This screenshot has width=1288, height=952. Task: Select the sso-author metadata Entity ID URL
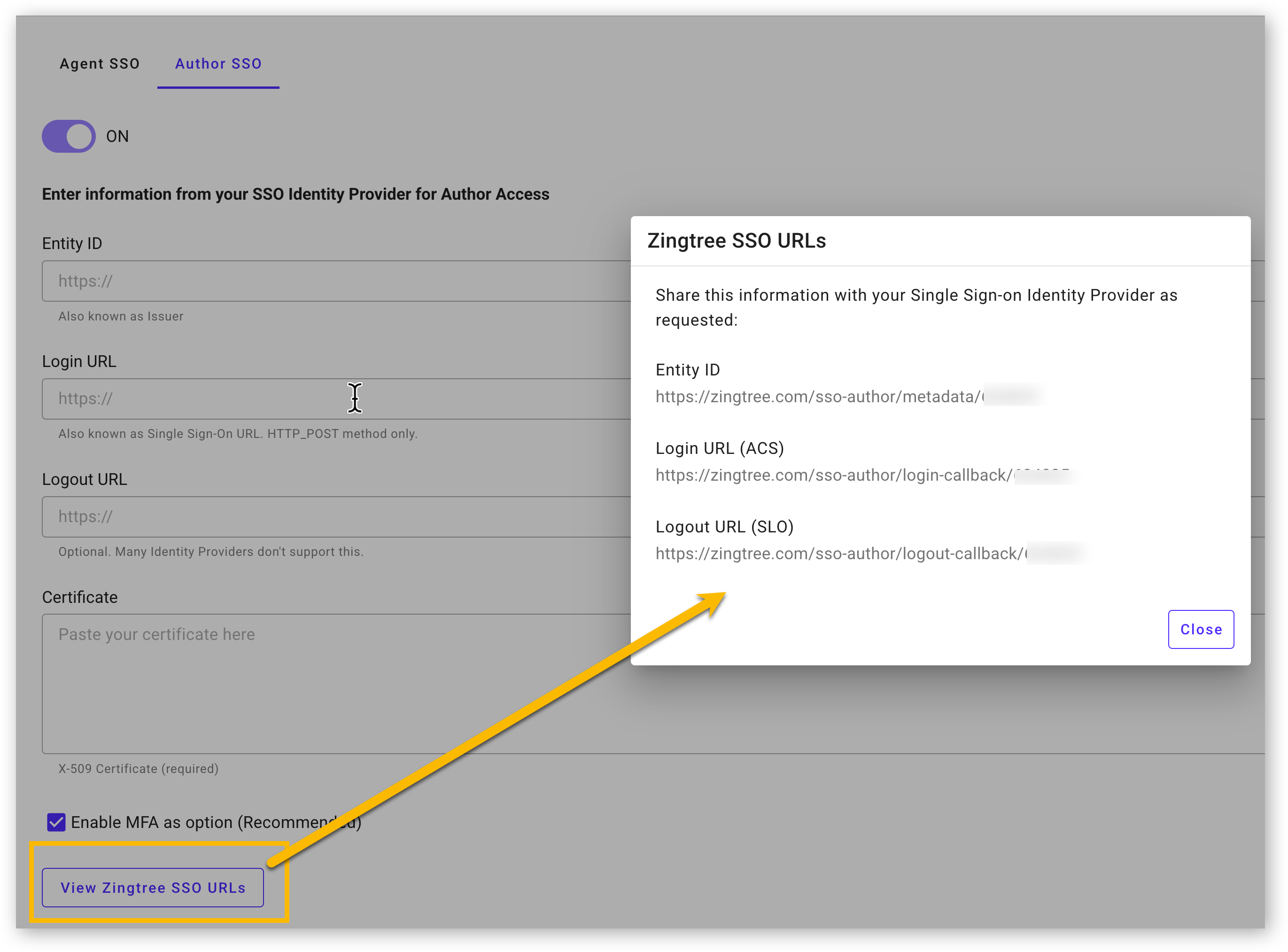pyautogui.click(x=850, y=397)
